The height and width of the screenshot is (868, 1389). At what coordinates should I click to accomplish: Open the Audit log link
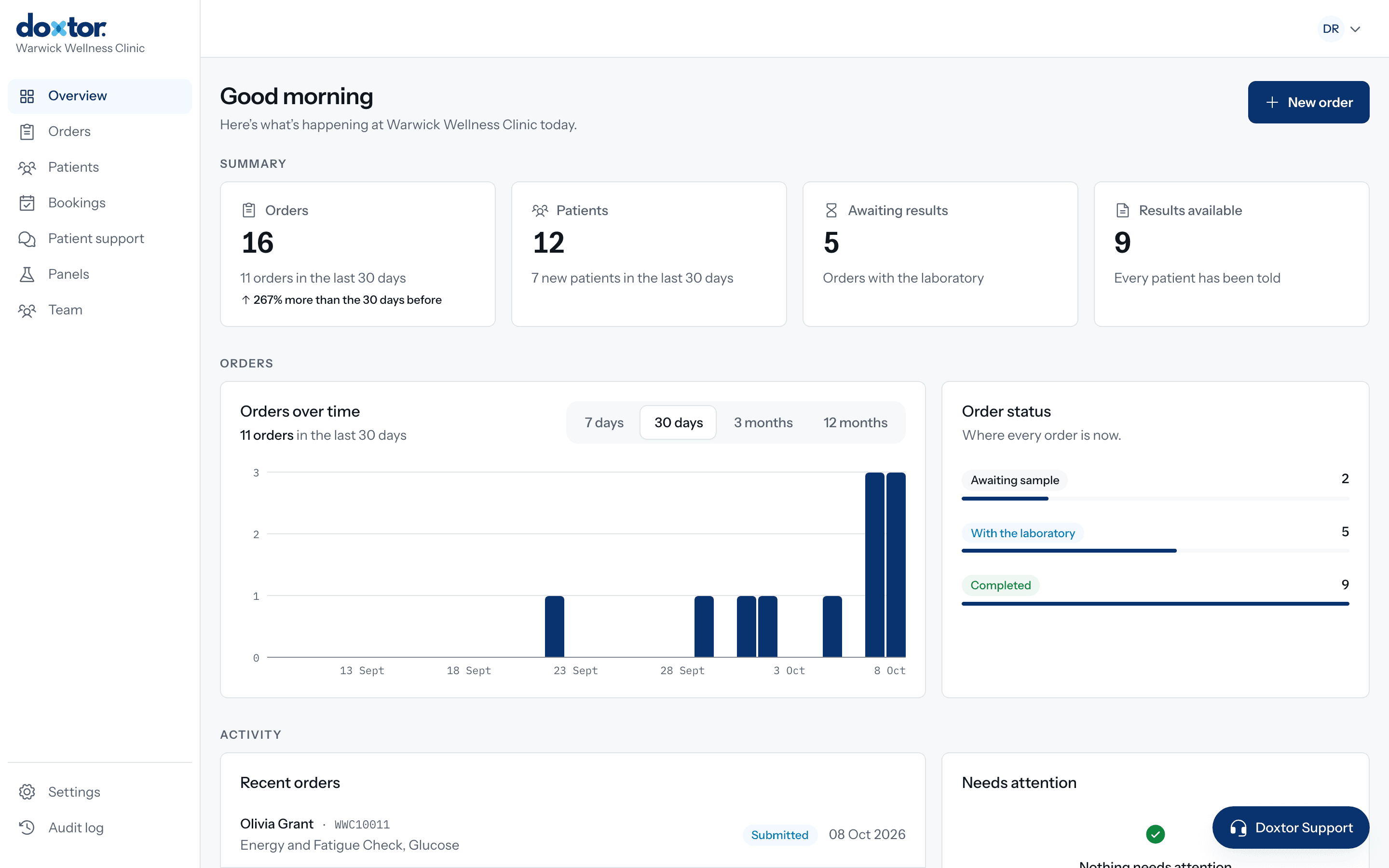(100, 827)
